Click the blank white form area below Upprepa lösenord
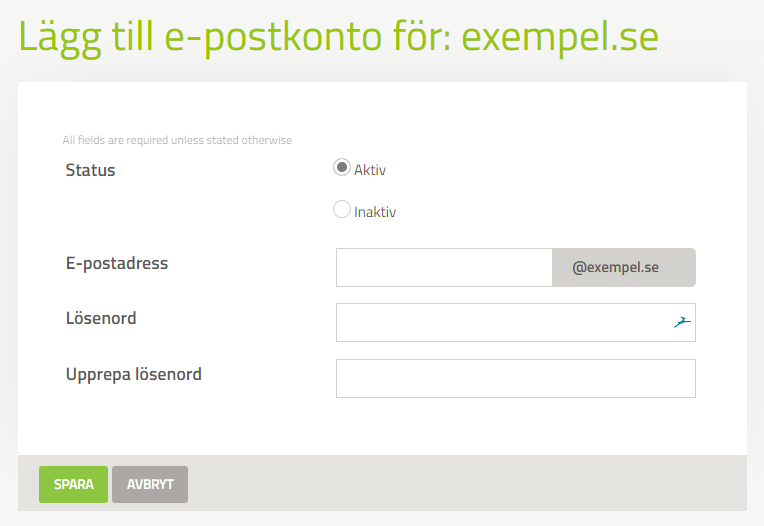 point(382,429)
